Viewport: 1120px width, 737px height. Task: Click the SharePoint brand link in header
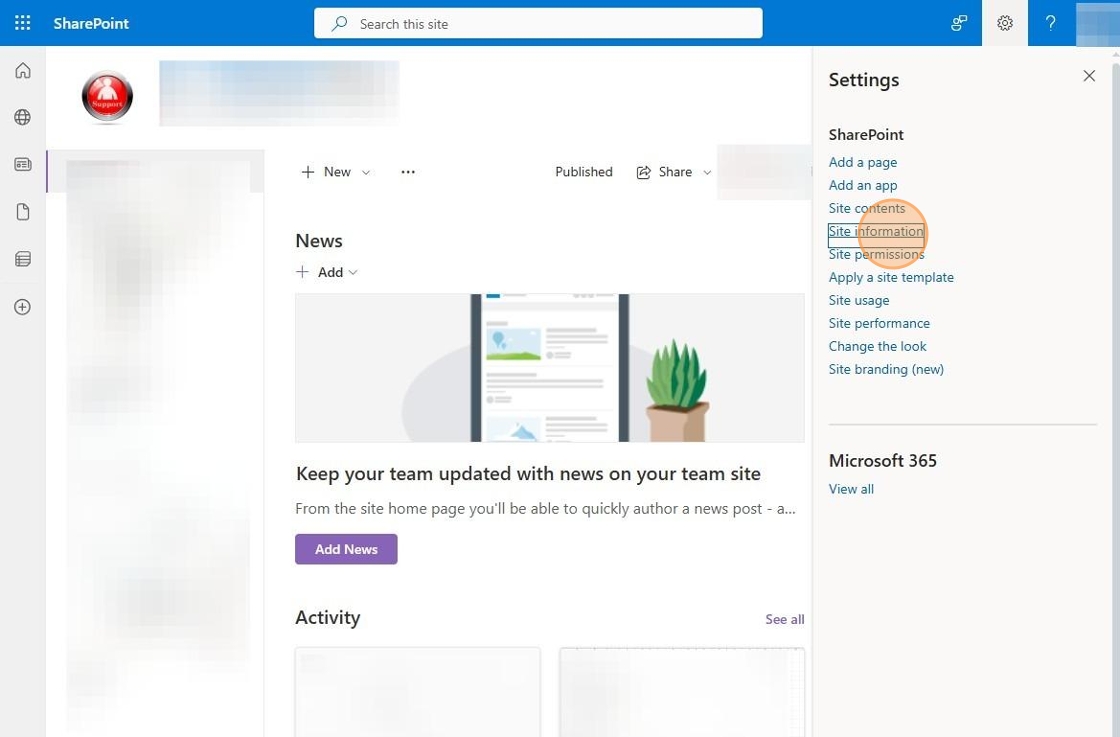pos(91,23)
